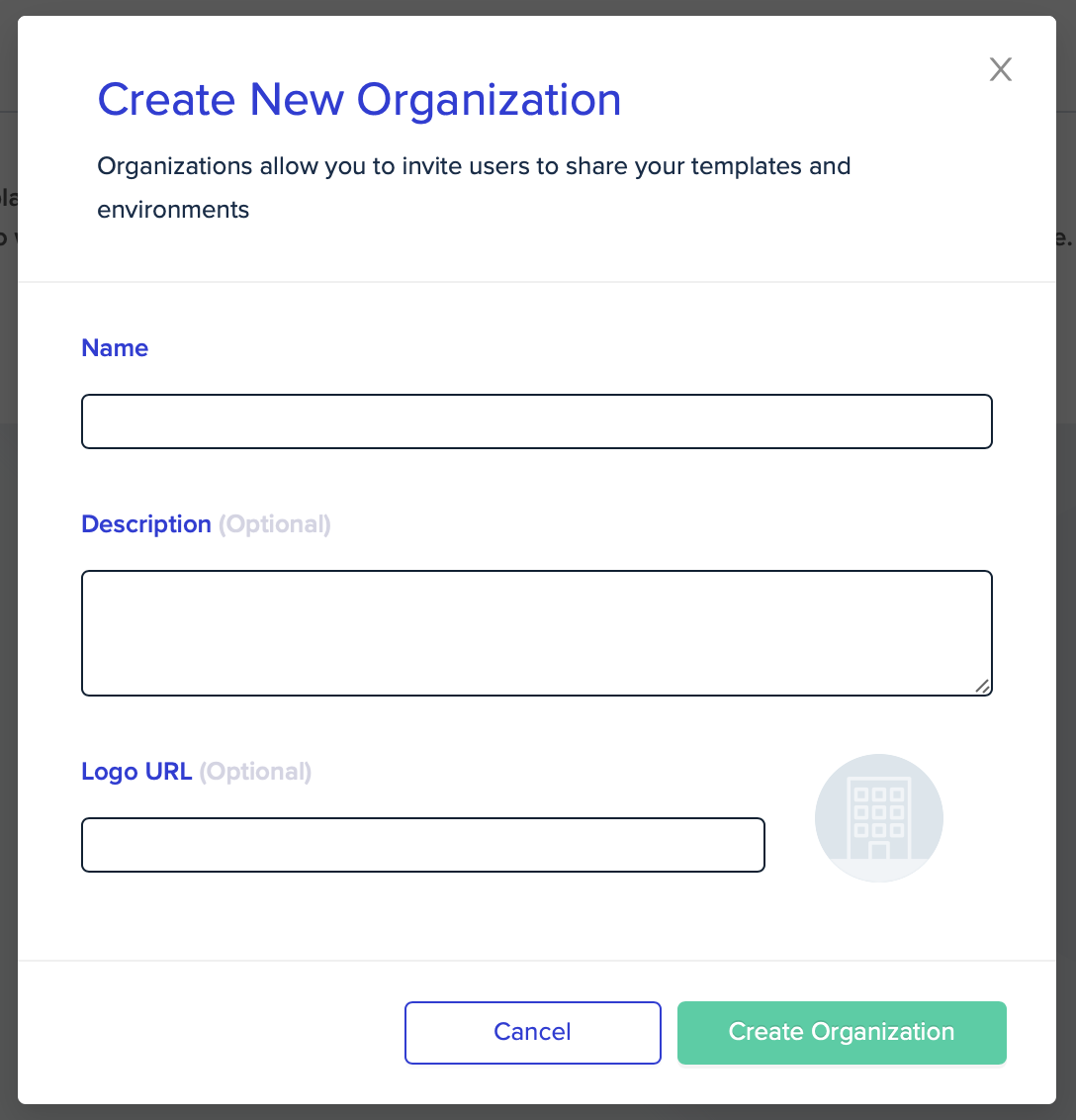Click the empty space below the logo circle
Screen dimensions: 1076x1120
pos(878,920)
